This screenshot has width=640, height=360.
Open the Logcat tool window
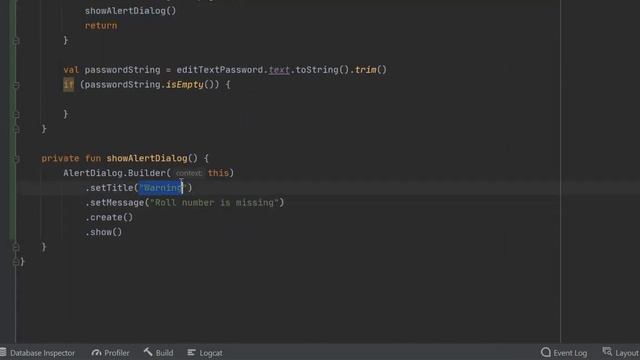tap(205, 353)
